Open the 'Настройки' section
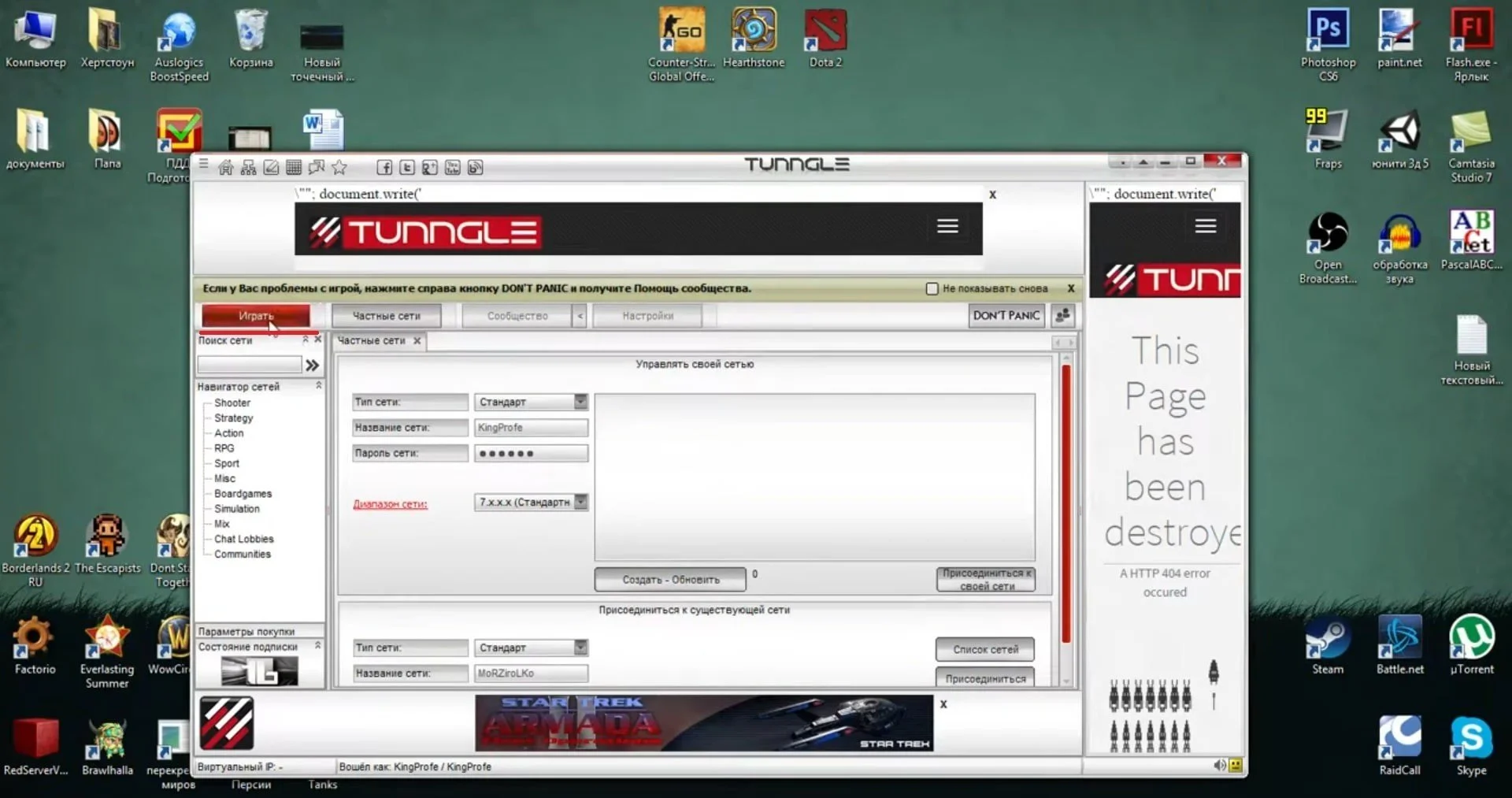 coord(647,316)
